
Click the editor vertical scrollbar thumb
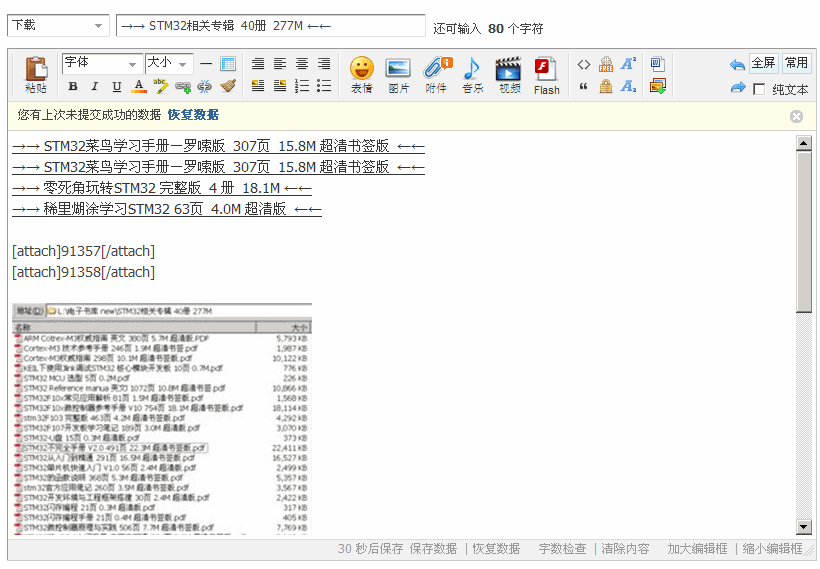pos(803,232)
